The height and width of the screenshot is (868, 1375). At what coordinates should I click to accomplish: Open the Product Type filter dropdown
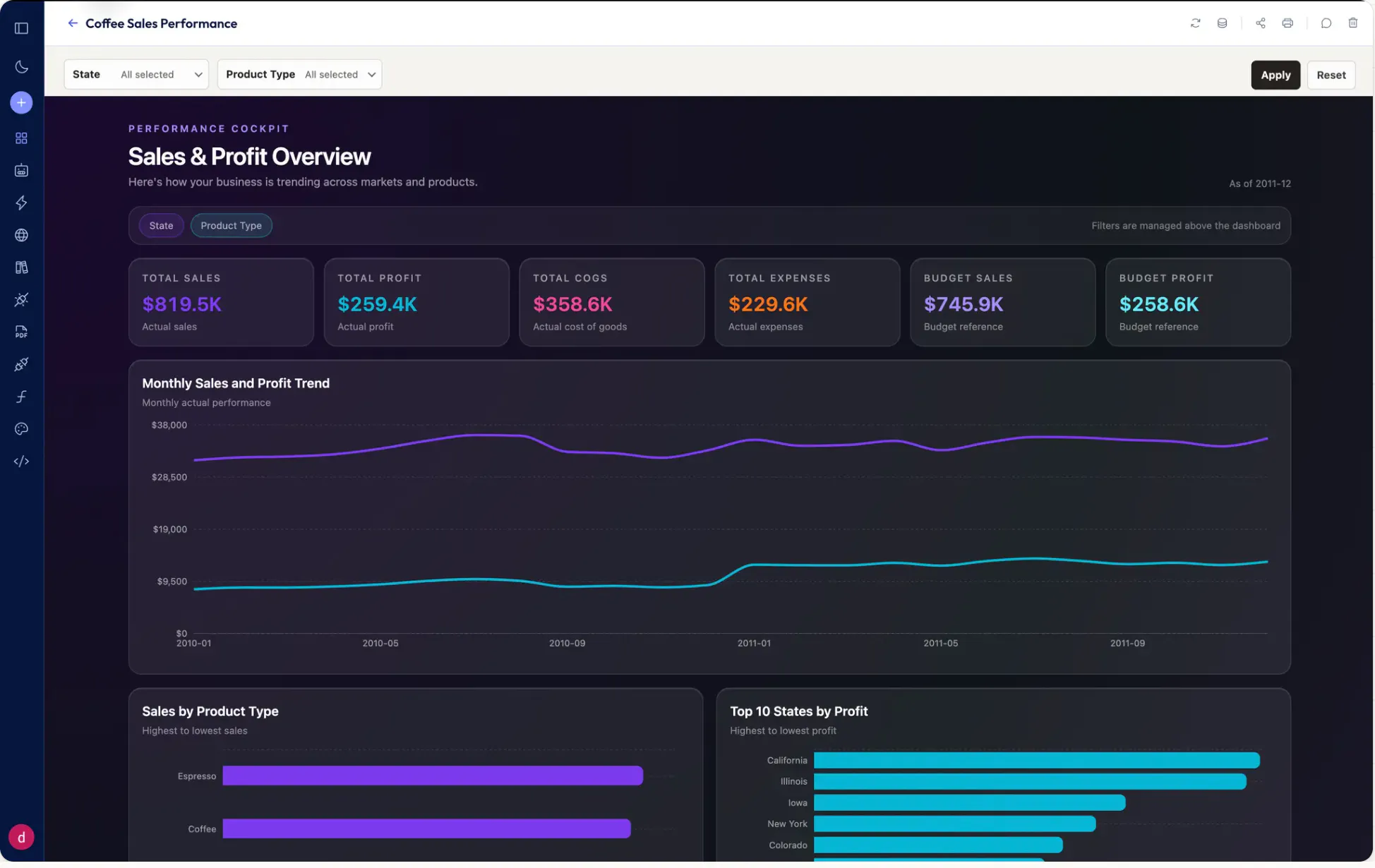coord(299,75)
